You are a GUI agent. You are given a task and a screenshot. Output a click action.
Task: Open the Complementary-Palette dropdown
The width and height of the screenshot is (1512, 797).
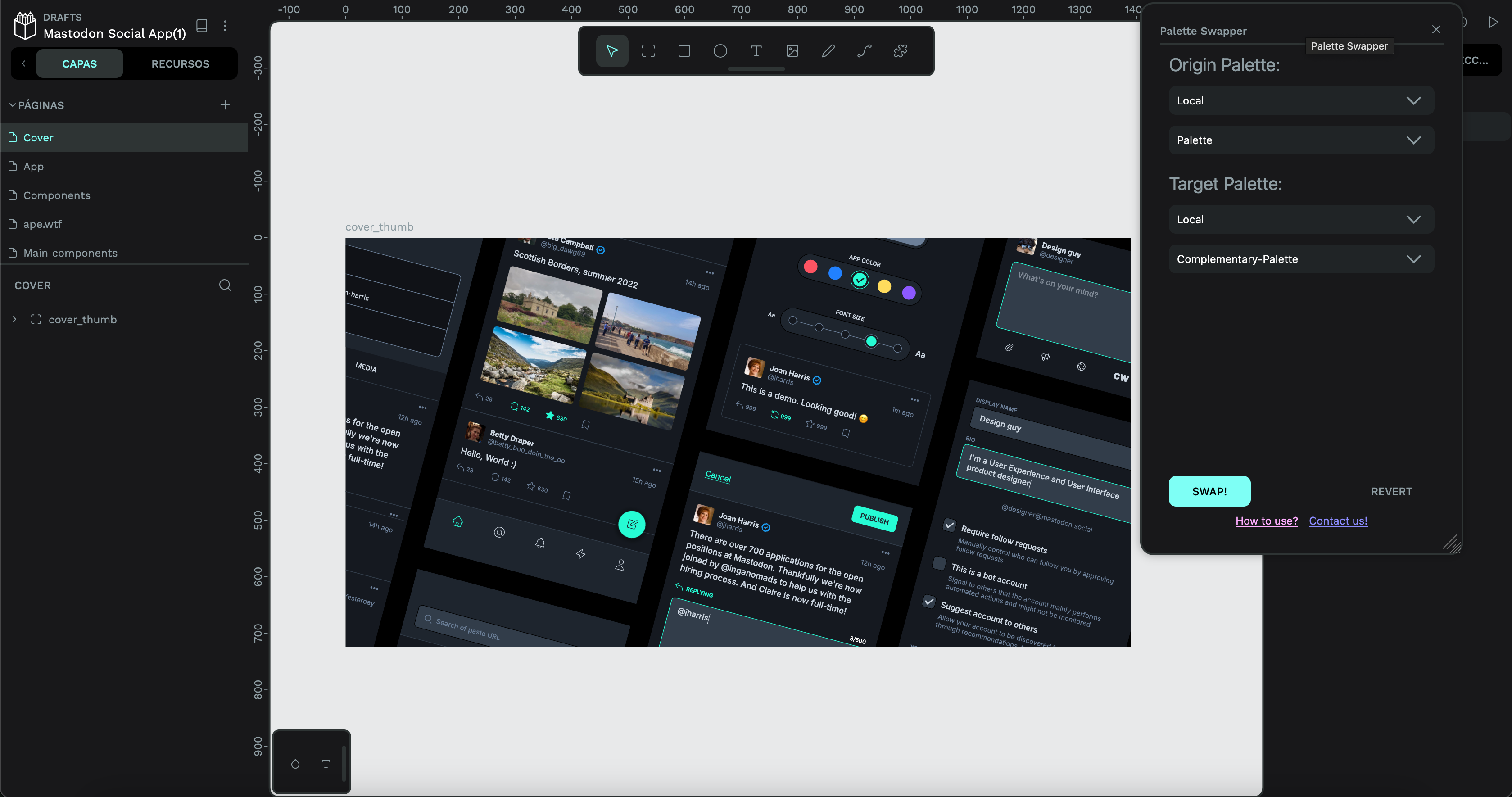pyautogui.click(x=1301, y=259)
